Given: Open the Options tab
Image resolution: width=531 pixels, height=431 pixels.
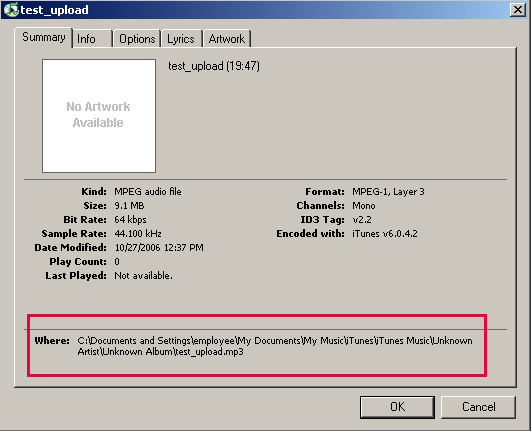Looking at the screenshot, I should click(x=137, y=39).
